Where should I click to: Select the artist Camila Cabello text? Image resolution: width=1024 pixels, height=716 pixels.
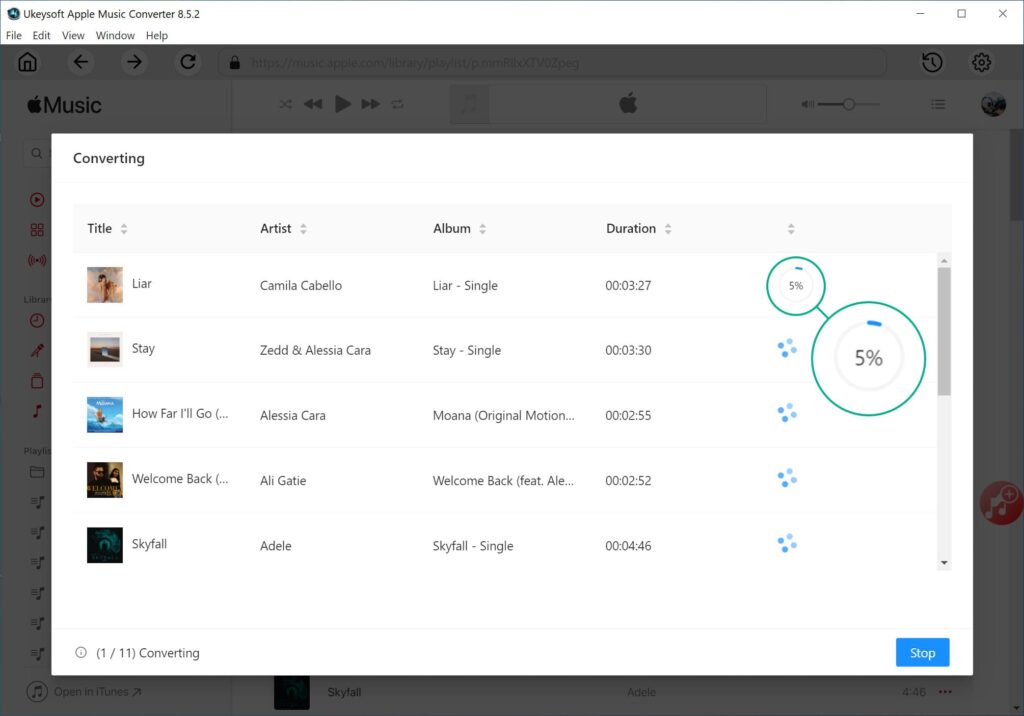click(x=300, y=285)
